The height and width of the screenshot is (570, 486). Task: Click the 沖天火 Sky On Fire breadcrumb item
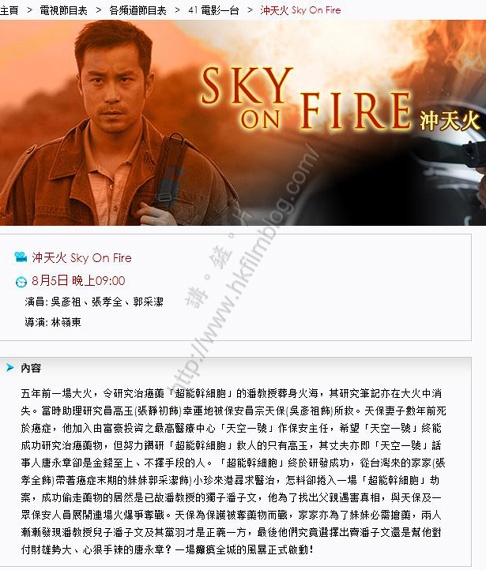click(x=301, y=10)
